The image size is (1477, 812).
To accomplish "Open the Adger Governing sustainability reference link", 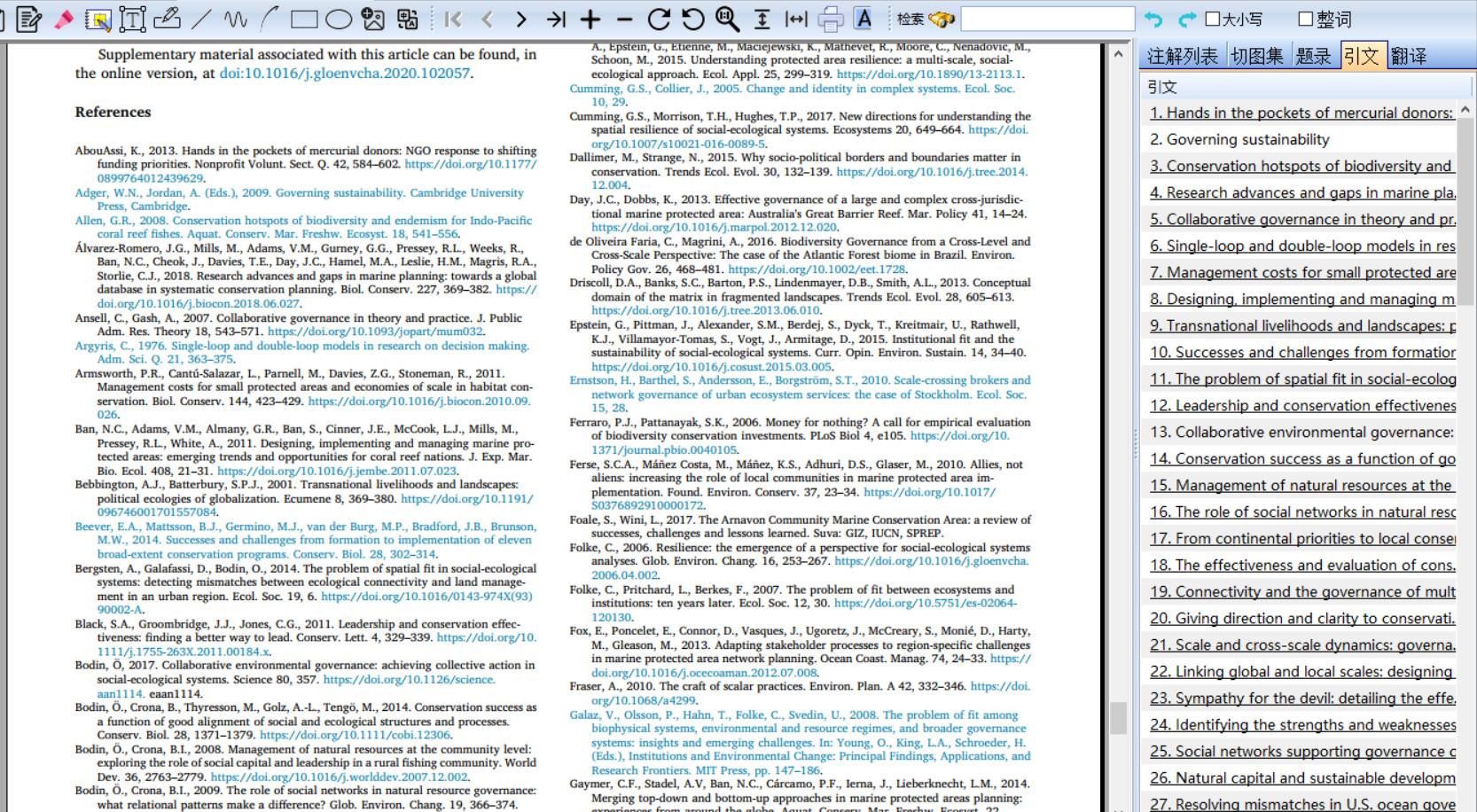I will coord(299,199).
